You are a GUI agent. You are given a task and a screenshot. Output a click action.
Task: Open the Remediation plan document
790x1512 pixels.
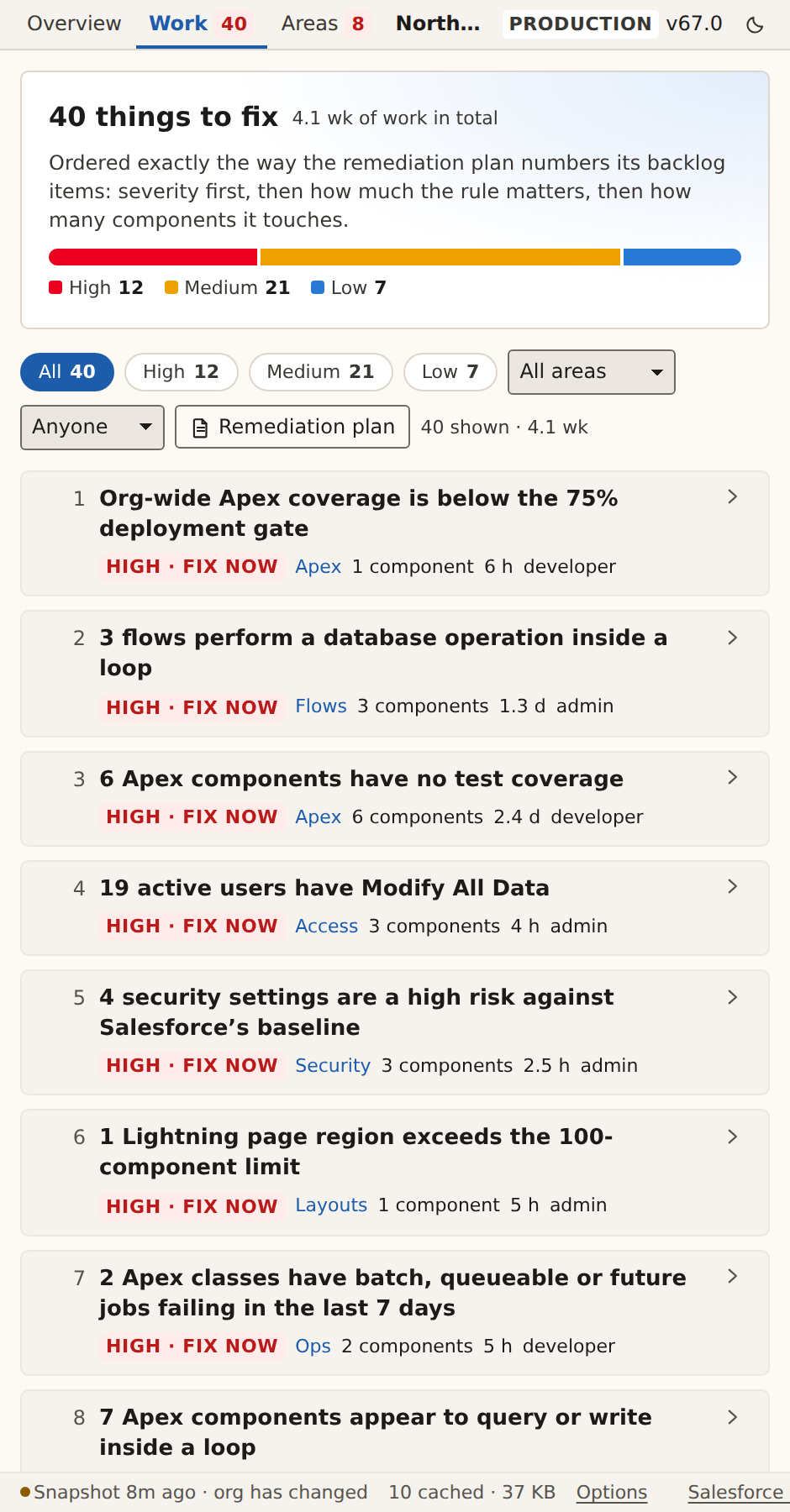click(x=292, y=427)
